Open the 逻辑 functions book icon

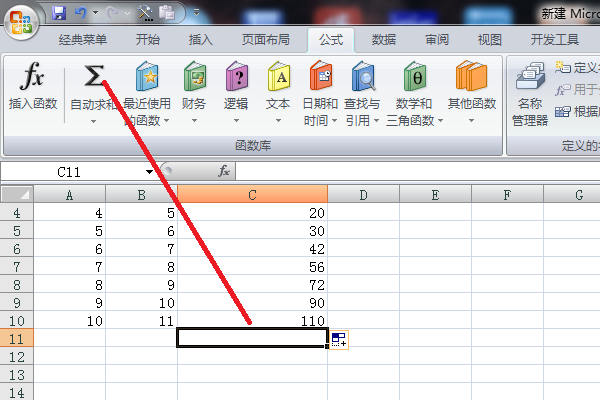(237, 76)
